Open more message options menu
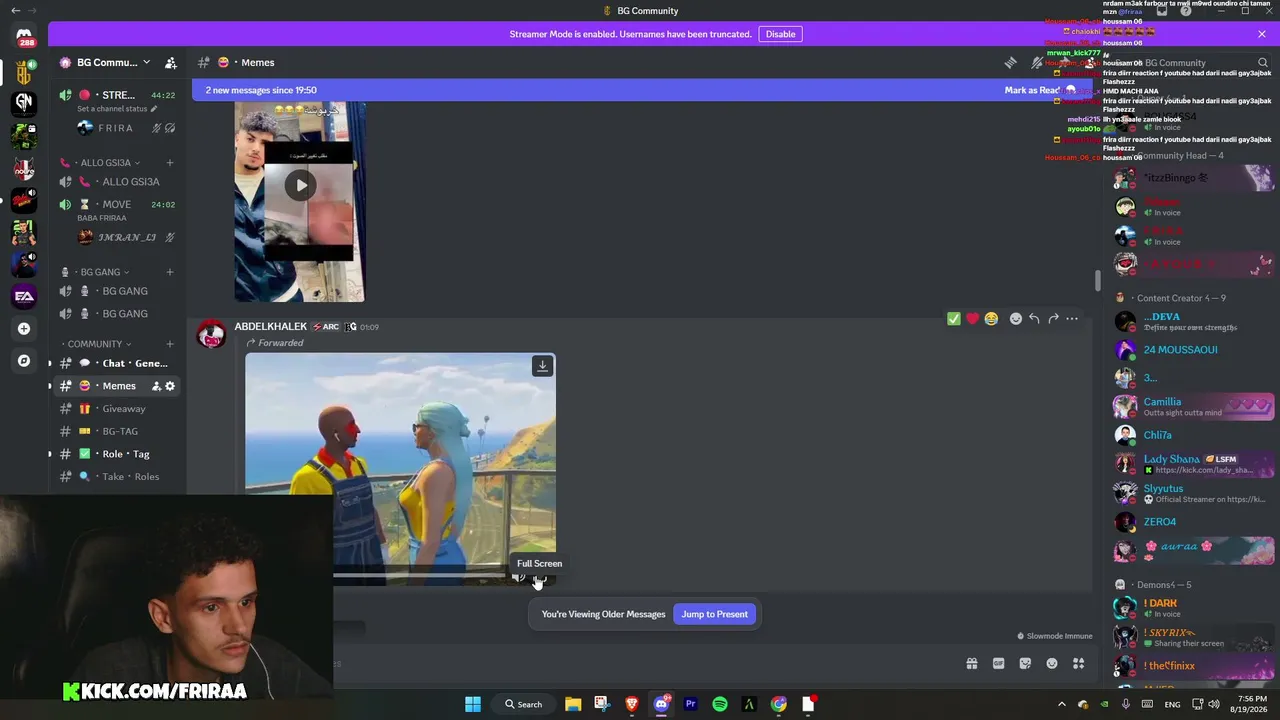 [x=1072, y=319]
